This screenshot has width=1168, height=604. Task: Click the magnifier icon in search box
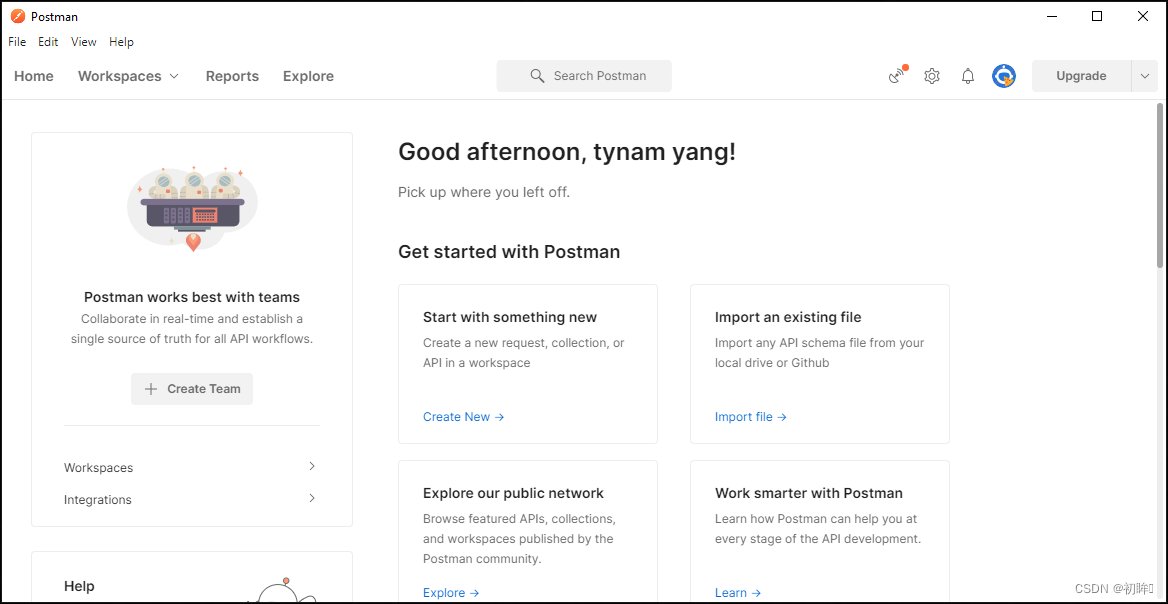click(537, 76)
